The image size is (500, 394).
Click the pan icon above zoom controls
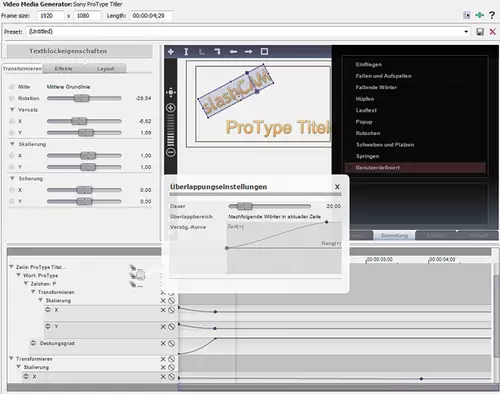[x=171, y=92]
